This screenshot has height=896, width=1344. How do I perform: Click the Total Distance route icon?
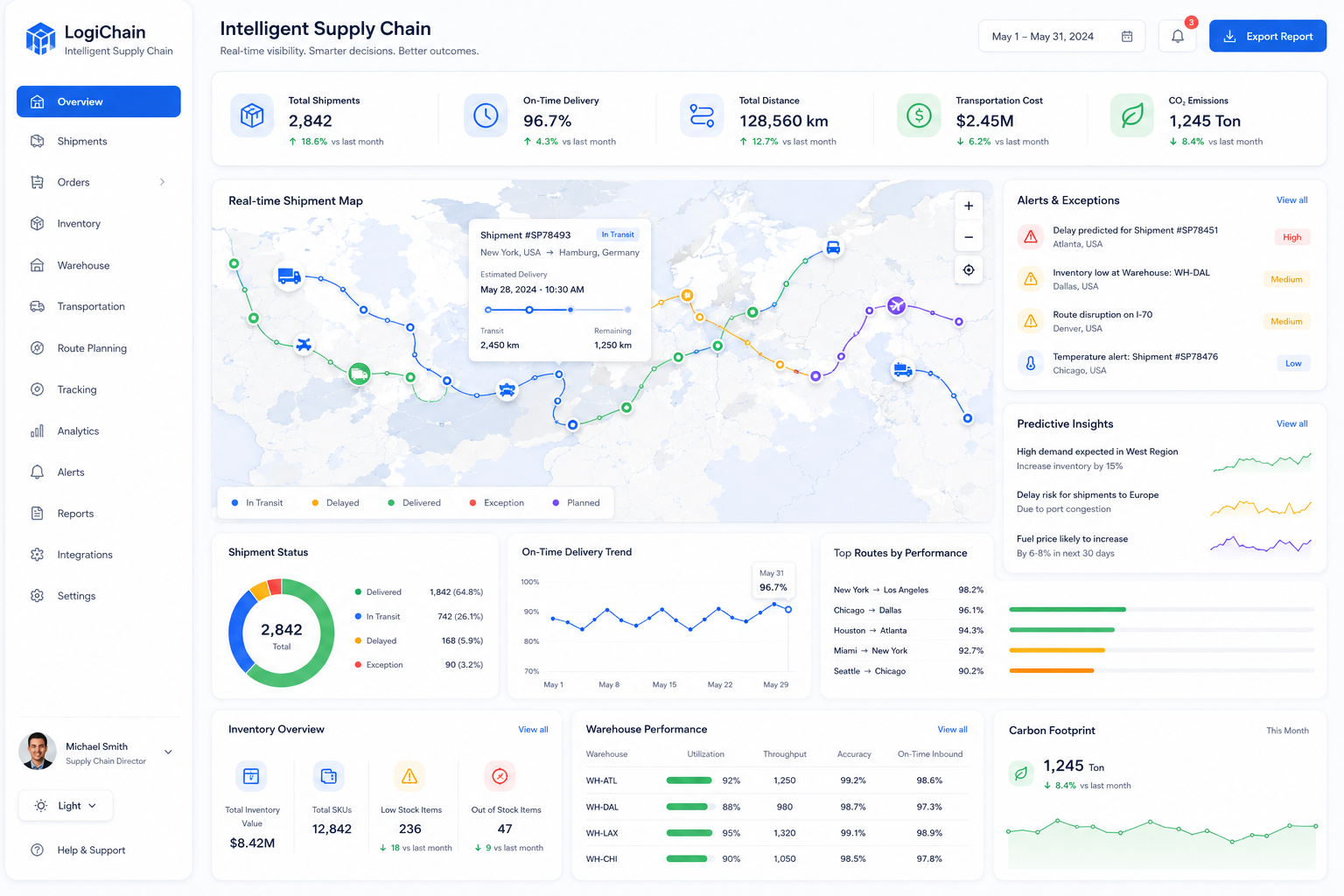pos(702,115)
